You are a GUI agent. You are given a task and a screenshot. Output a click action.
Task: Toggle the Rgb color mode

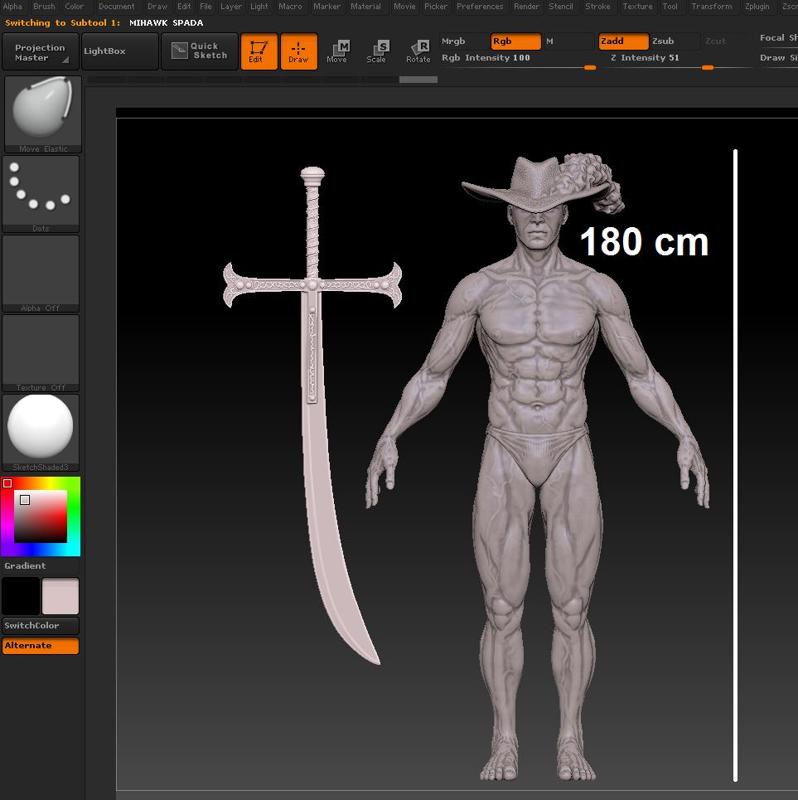click(515, 42)
